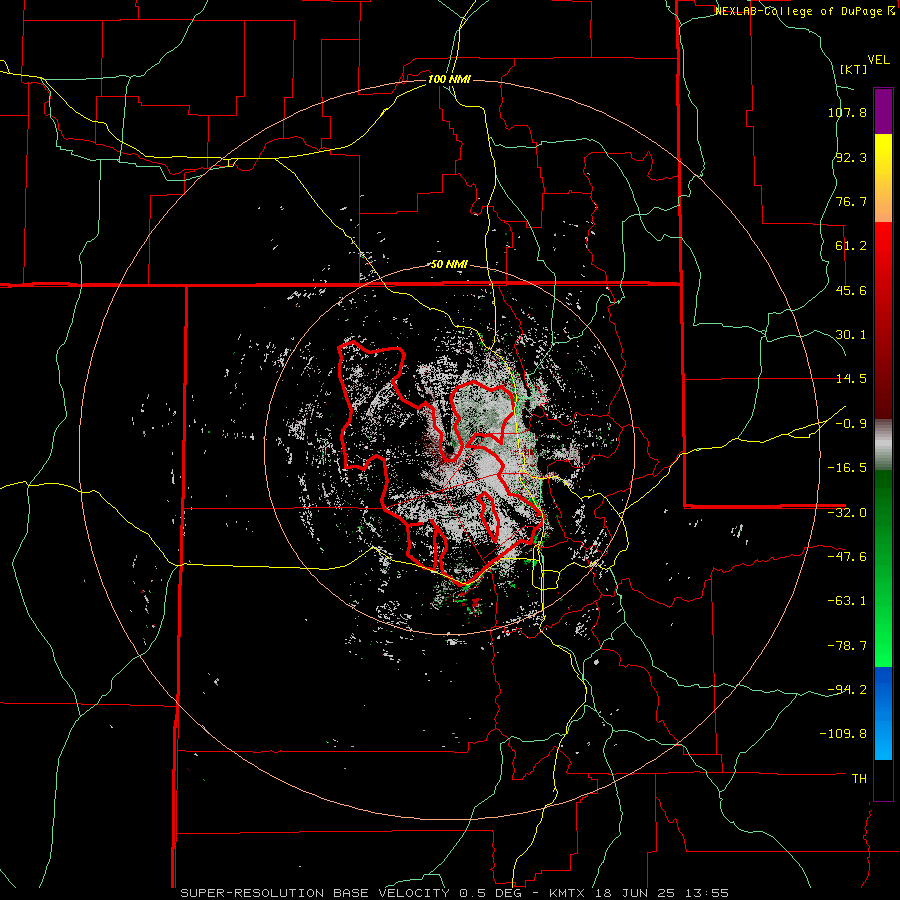
Task: Click the -94.2 value on velocity scale
Action: point(847,689)
